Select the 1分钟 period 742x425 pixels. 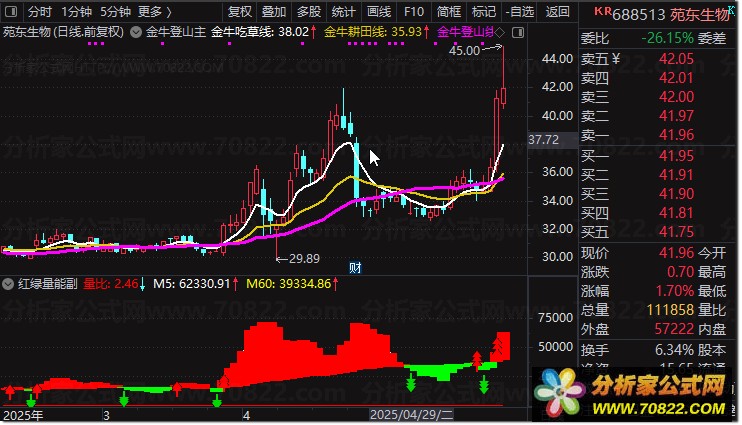[76, 11]
